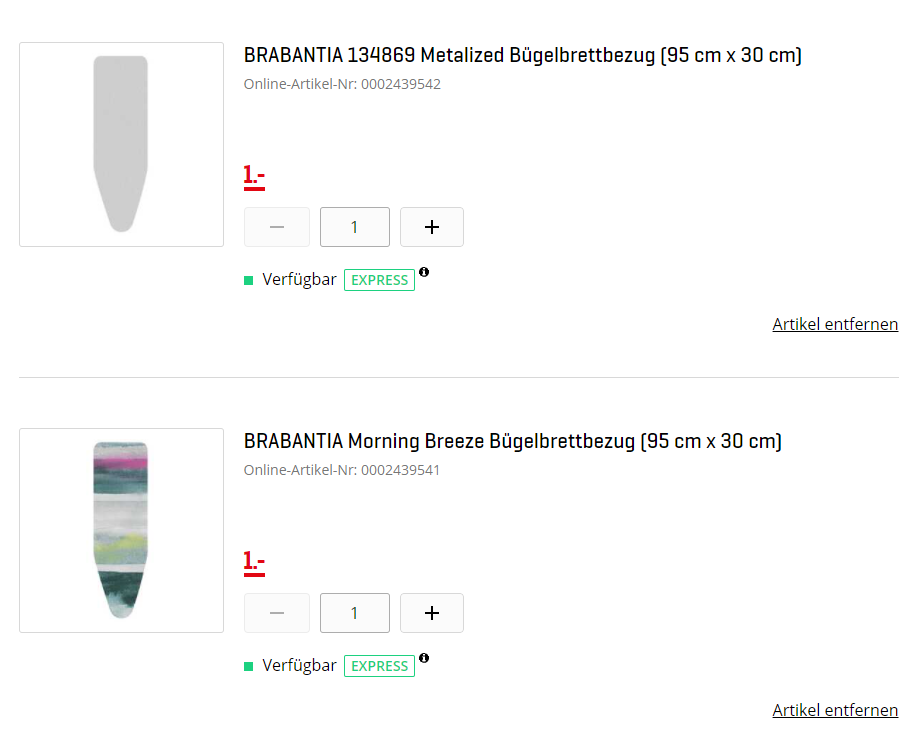Increase quantity of Morning Breeze Bügelbrettbezug
The height and width of the screenshot is (755, 916).
coord(432,613)
